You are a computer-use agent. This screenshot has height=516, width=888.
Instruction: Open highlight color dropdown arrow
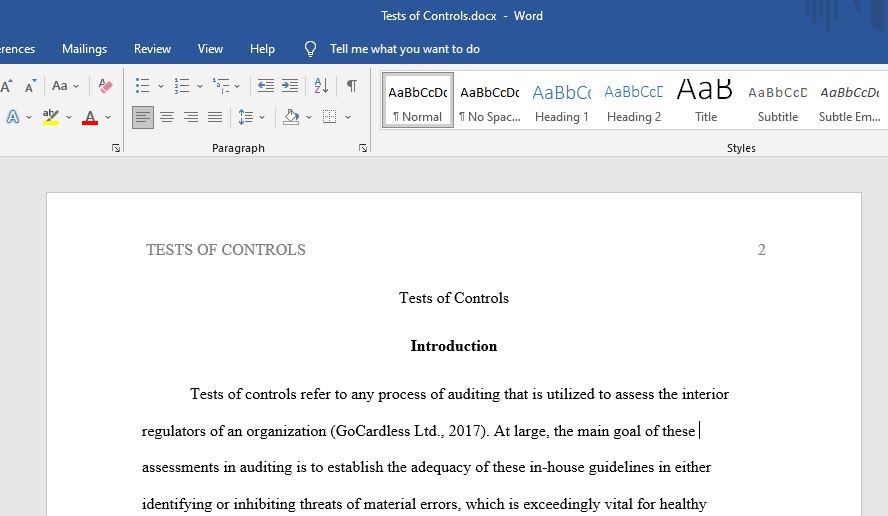pos(69,117)
